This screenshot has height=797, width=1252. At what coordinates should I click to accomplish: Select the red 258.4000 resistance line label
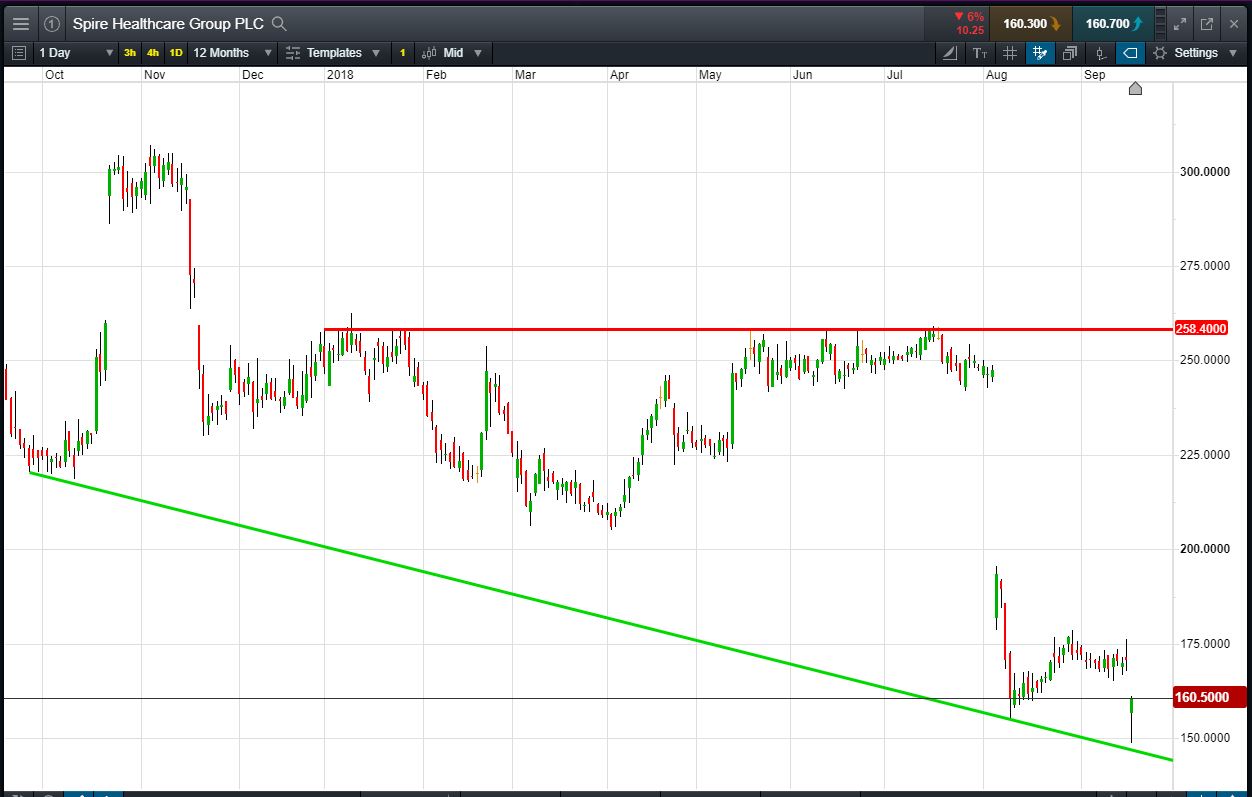point(1200,328)
